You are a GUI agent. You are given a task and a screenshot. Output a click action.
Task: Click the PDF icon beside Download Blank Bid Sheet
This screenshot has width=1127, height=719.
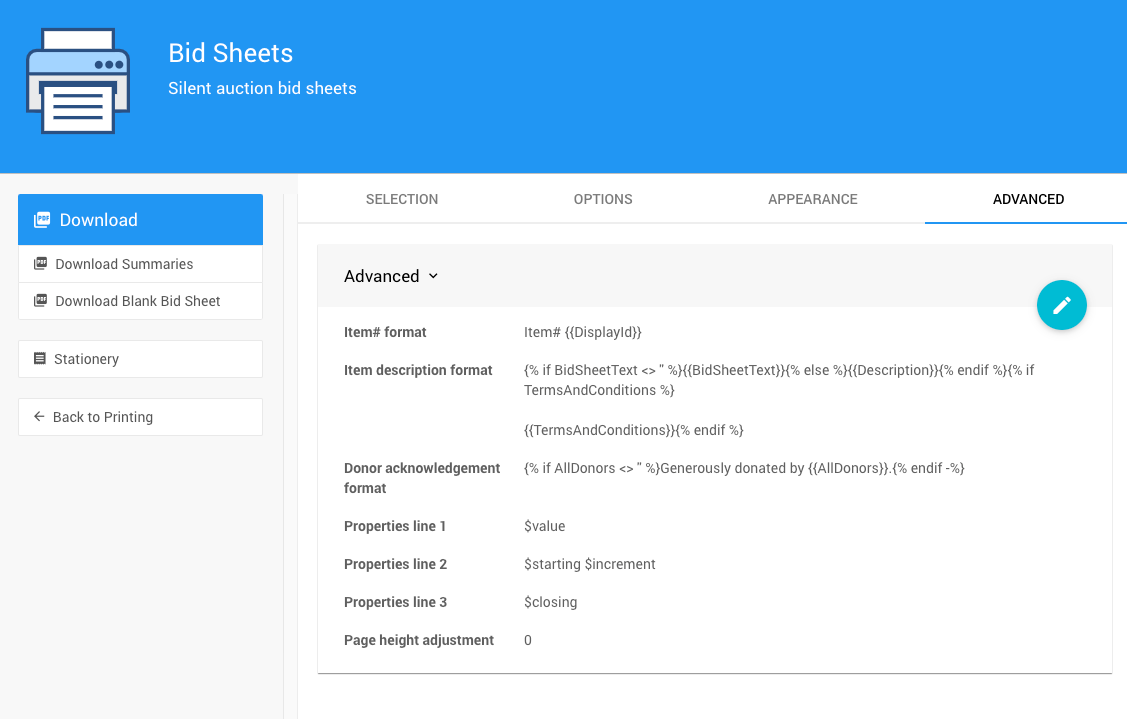pos(40,301)
